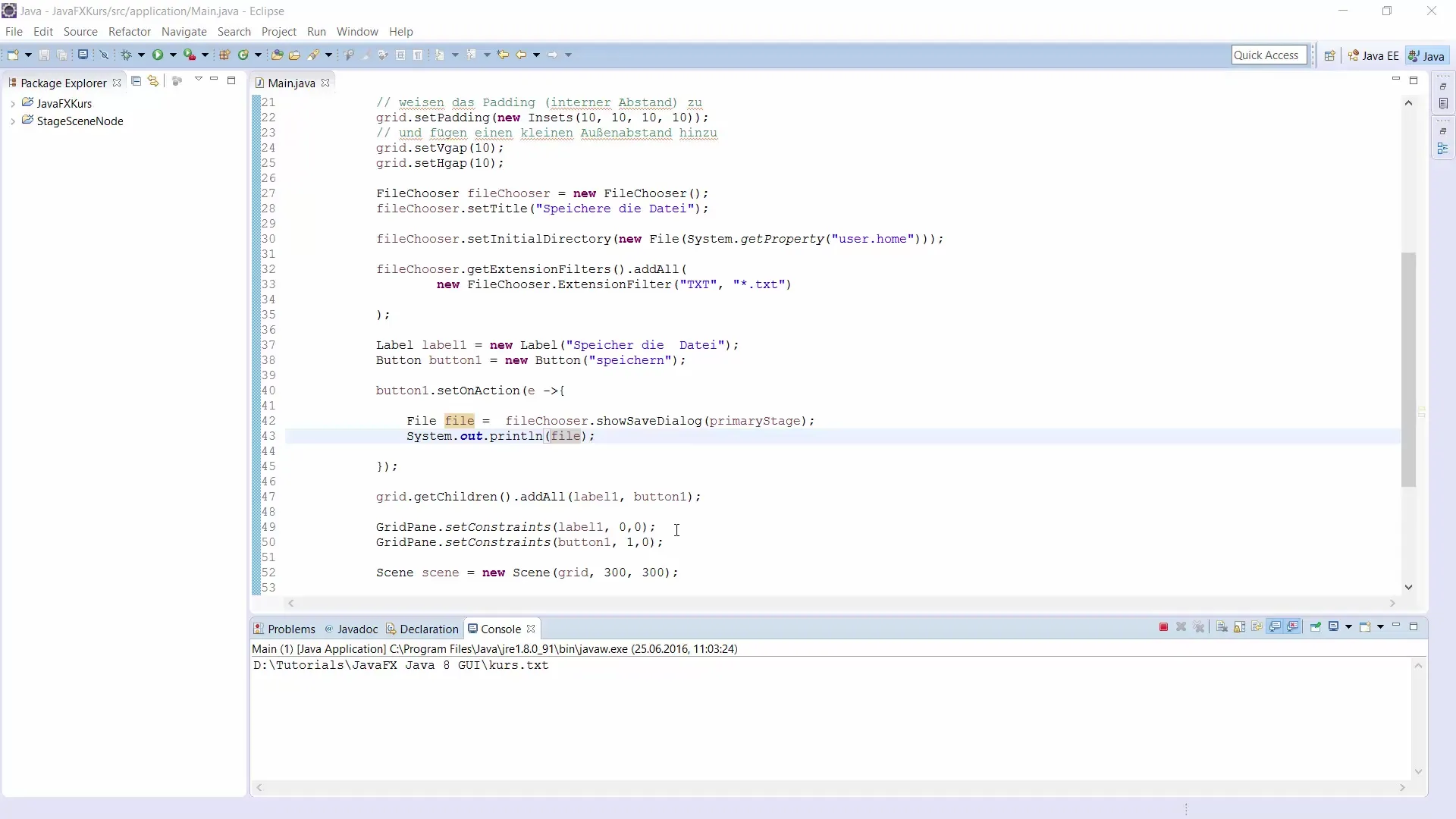Screen dimensions: 1456x819
Task: Open the File menu
Action: (14, 32)
